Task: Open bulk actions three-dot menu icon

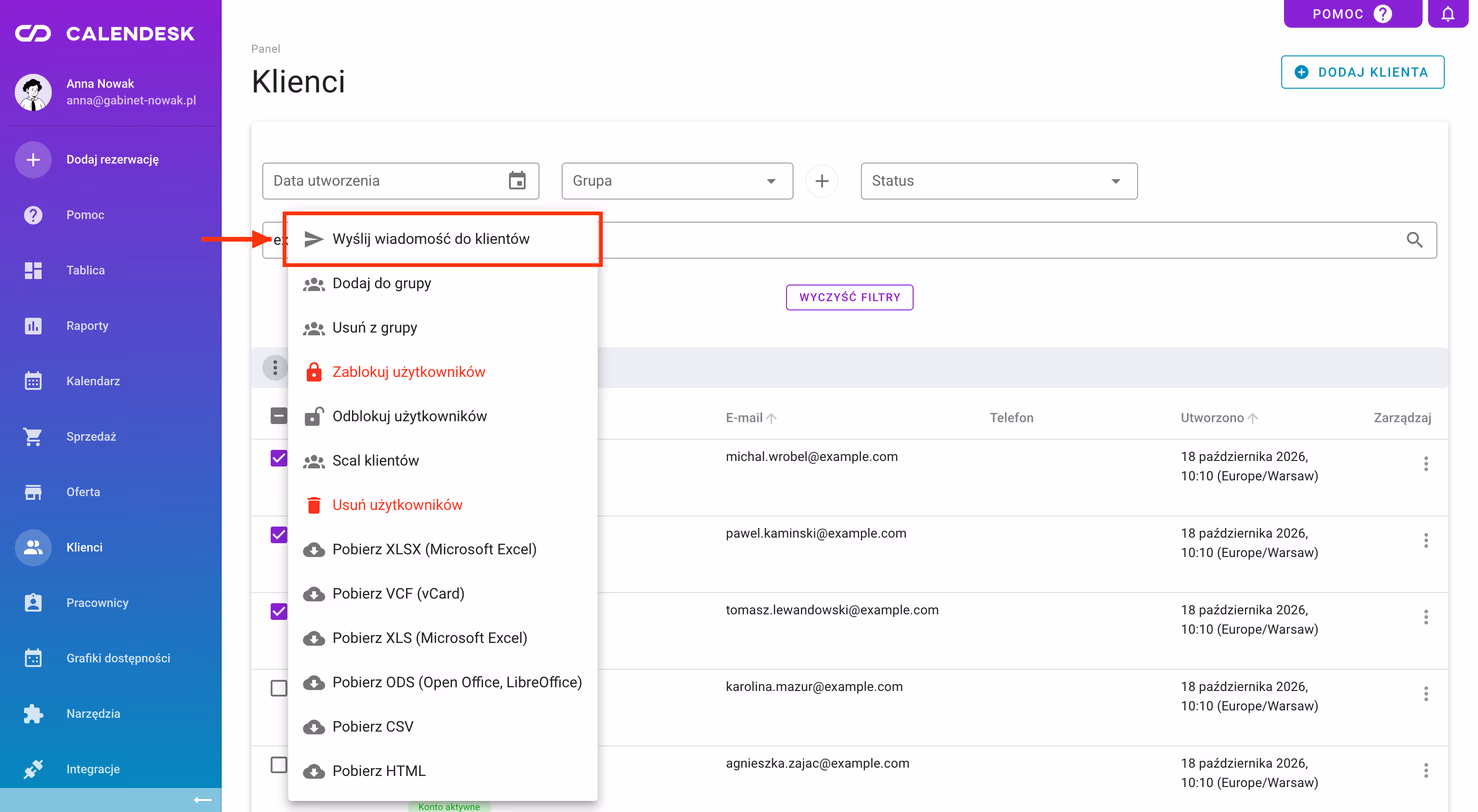Action: 275,368
